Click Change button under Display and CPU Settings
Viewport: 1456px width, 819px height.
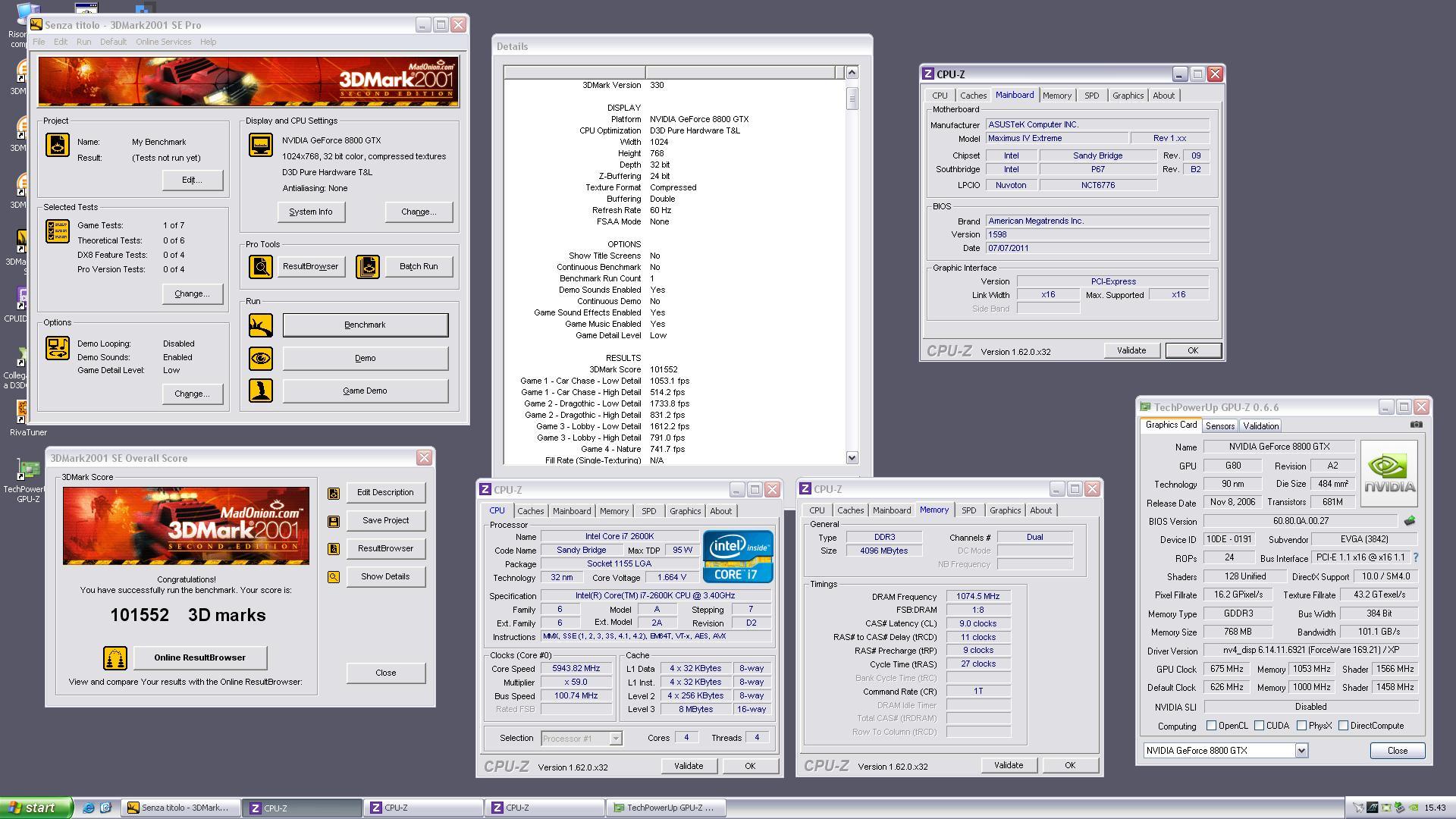(419, 212)
